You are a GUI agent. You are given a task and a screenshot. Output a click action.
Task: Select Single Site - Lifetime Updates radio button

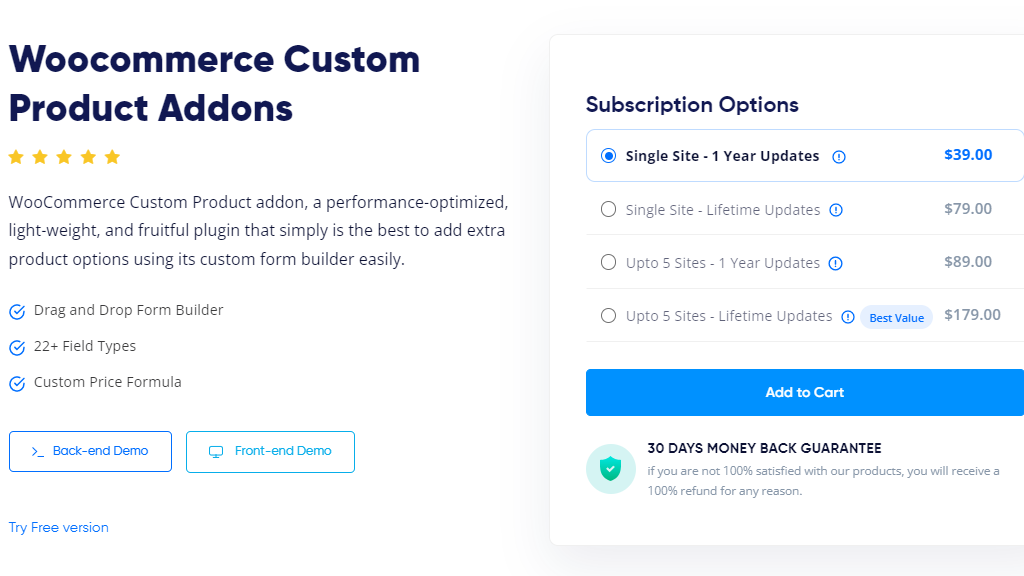click(x=608, y=209)
